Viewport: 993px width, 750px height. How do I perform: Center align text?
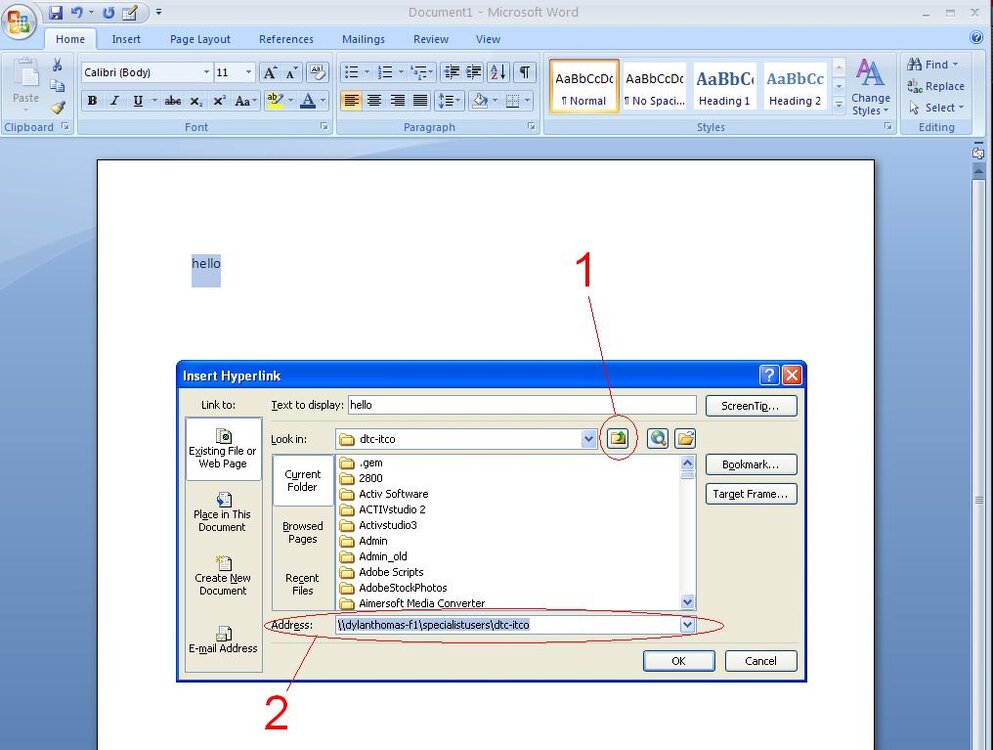tap(375, 101)
